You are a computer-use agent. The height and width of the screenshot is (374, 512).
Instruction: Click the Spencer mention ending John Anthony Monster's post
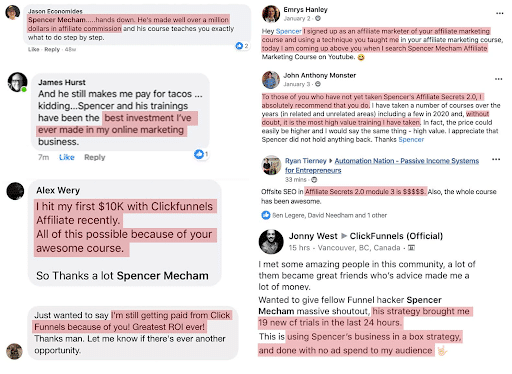[411, 139]
